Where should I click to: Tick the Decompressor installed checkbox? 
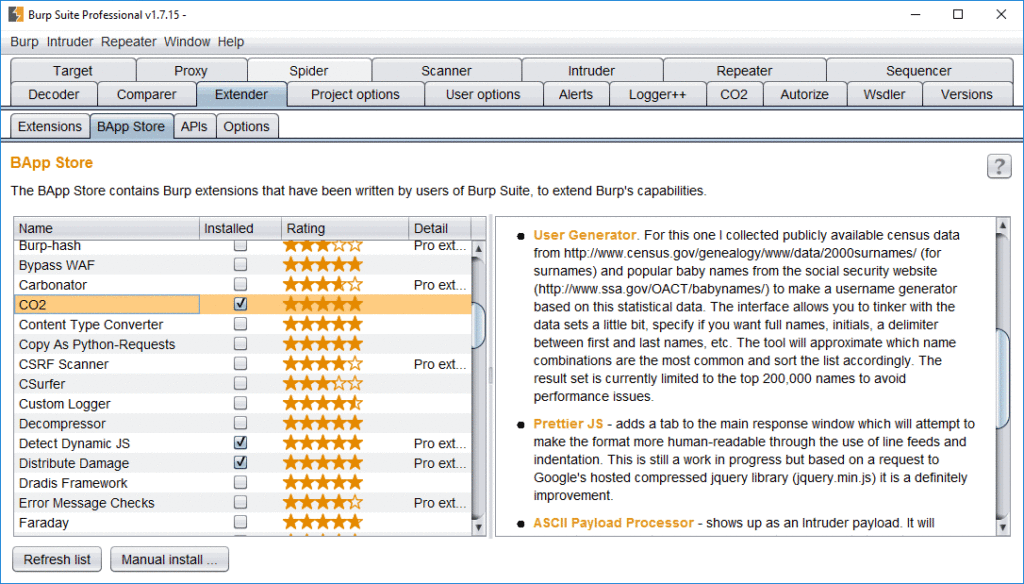(x=240, y=423)
